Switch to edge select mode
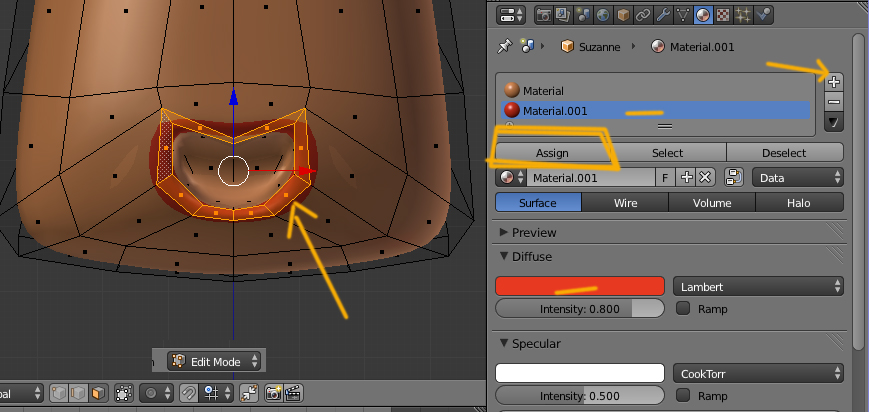The height and width of the screenshot is (412, 869). pos(78,394)
